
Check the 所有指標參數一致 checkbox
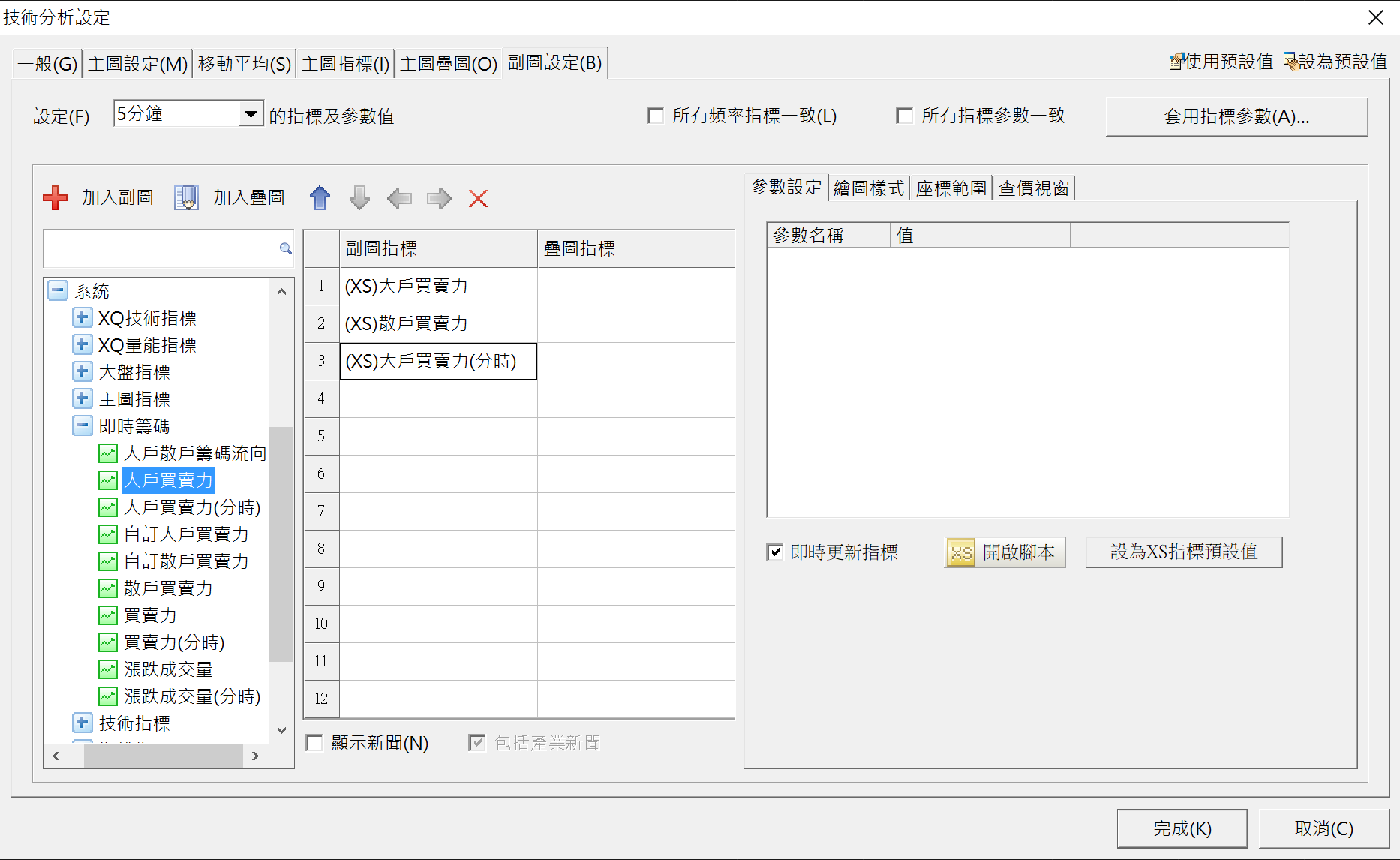(x=905, y=116)
